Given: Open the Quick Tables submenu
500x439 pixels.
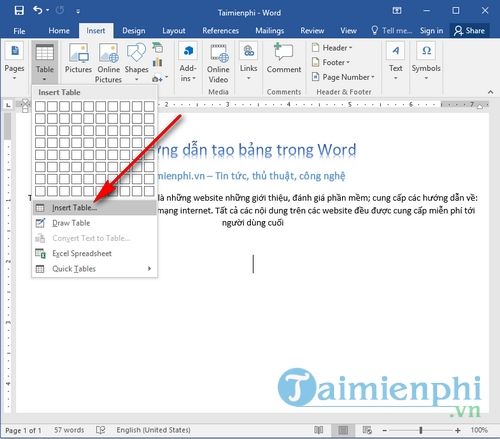Looking at the screenshot, I should pyautogui.click(x=95, y=269).
